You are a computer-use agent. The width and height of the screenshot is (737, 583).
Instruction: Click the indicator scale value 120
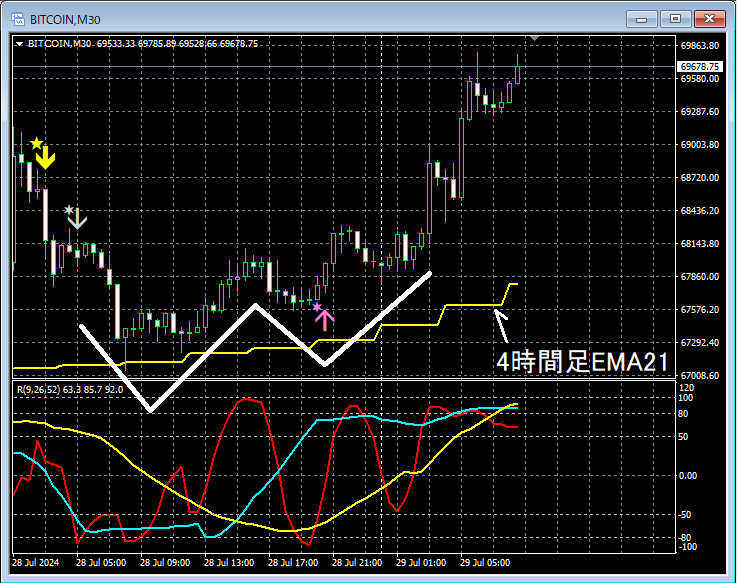[x=686, y=387]
